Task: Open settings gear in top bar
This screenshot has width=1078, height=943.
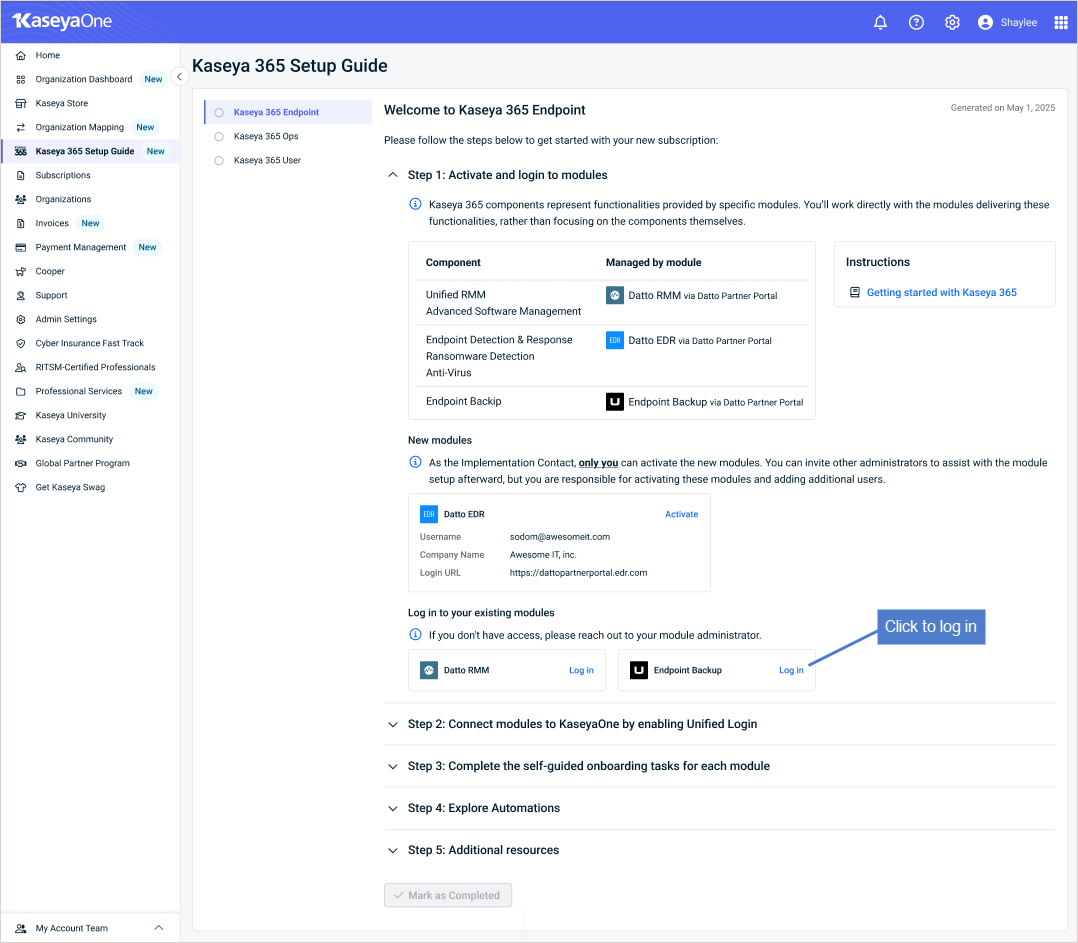Action: pyautogui.click(x=952, y=23)
